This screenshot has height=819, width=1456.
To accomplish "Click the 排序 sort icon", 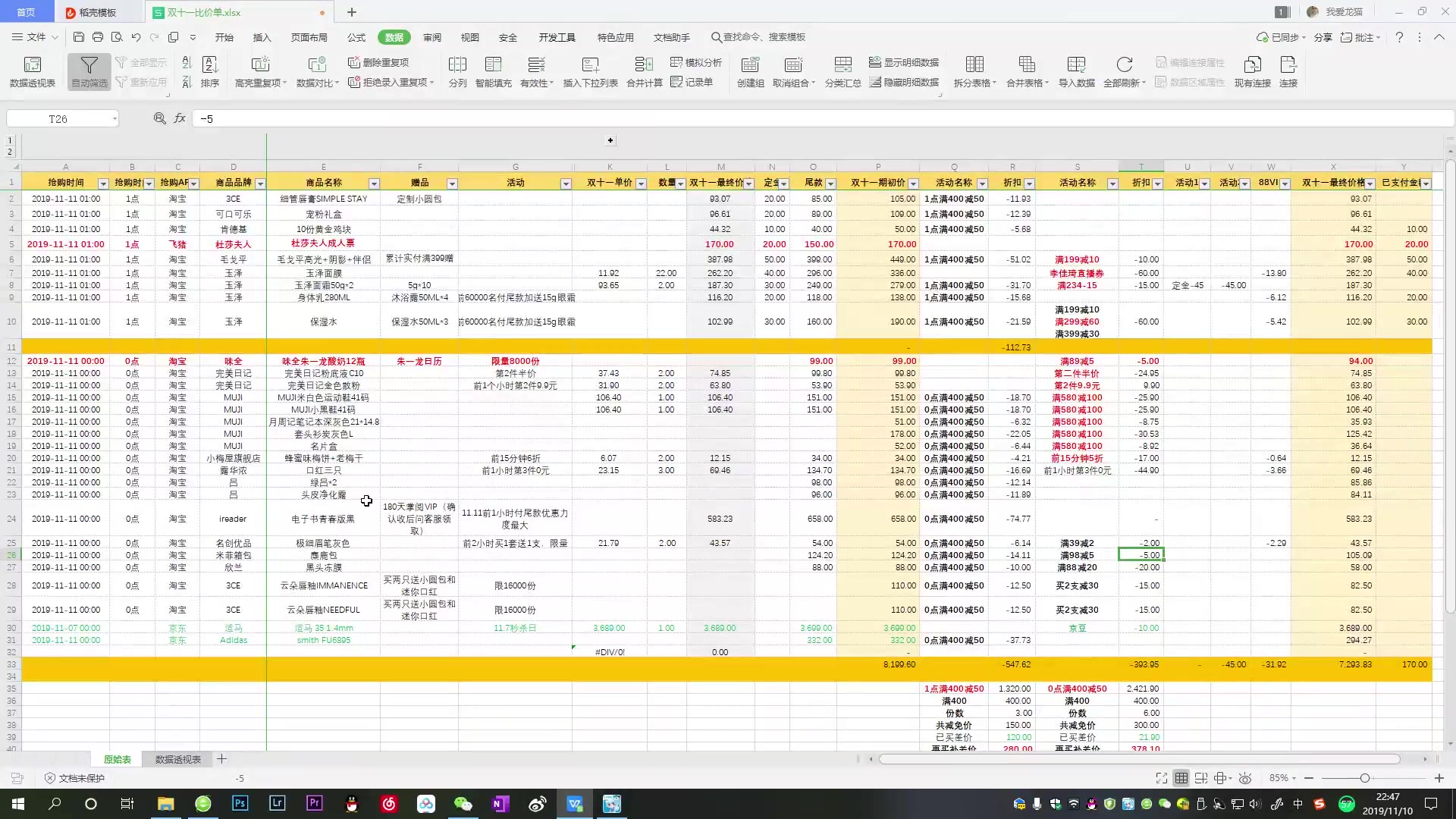I will [210, 72].
